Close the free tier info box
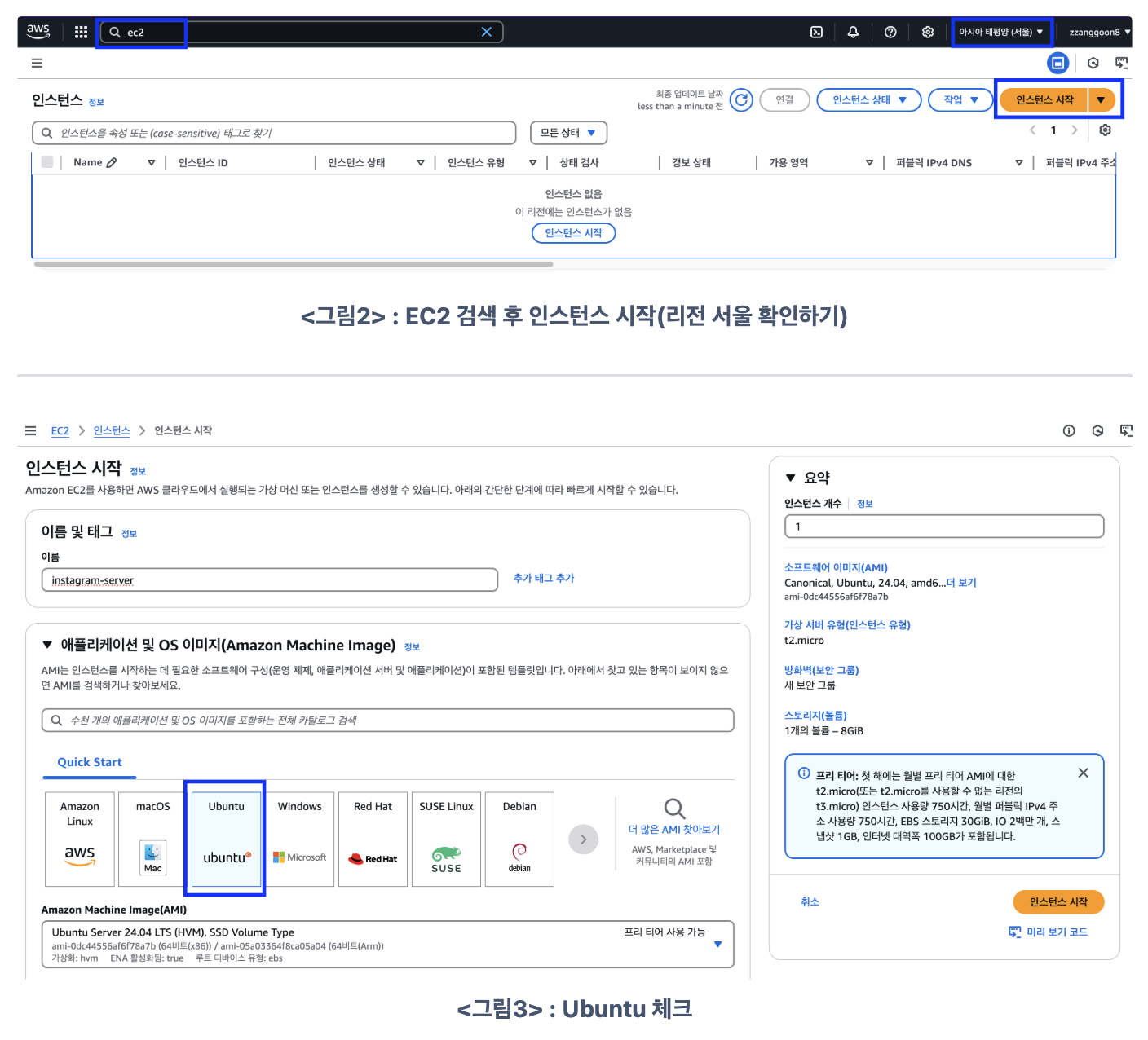 pyautogui.click(x=1083, y=773)
